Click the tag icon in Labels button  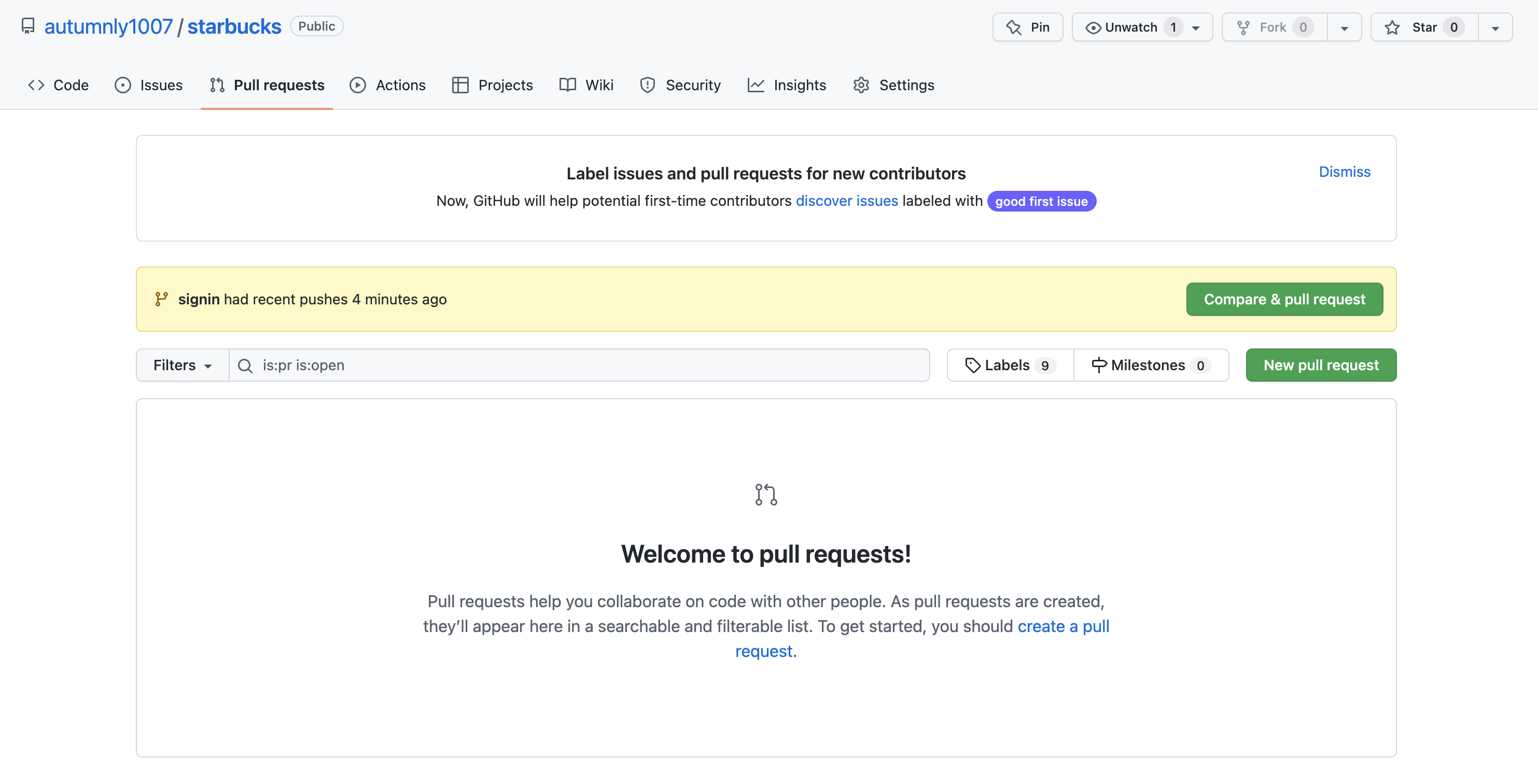[973, 366]
